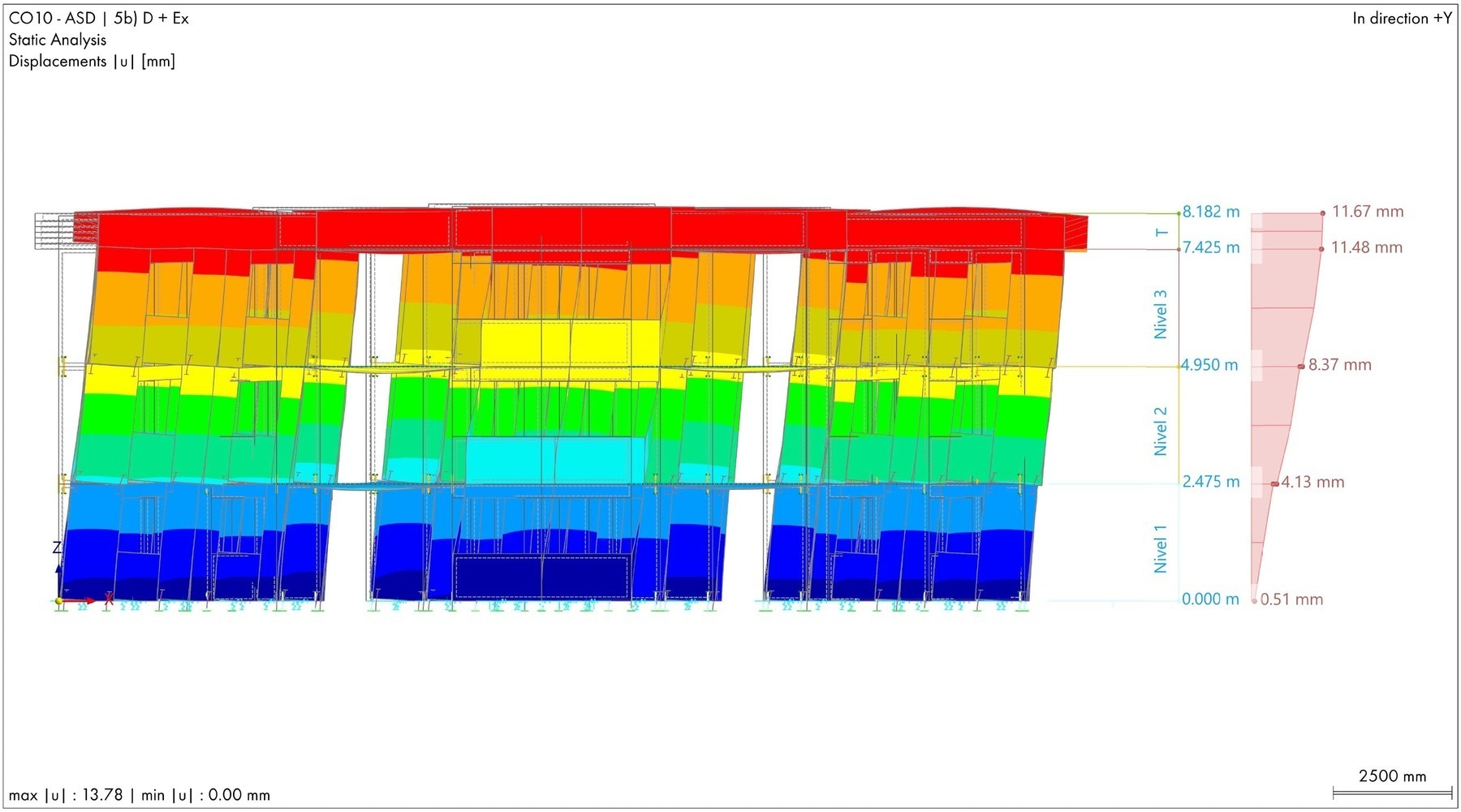Select the 2.475 m elevation label

1210,482
